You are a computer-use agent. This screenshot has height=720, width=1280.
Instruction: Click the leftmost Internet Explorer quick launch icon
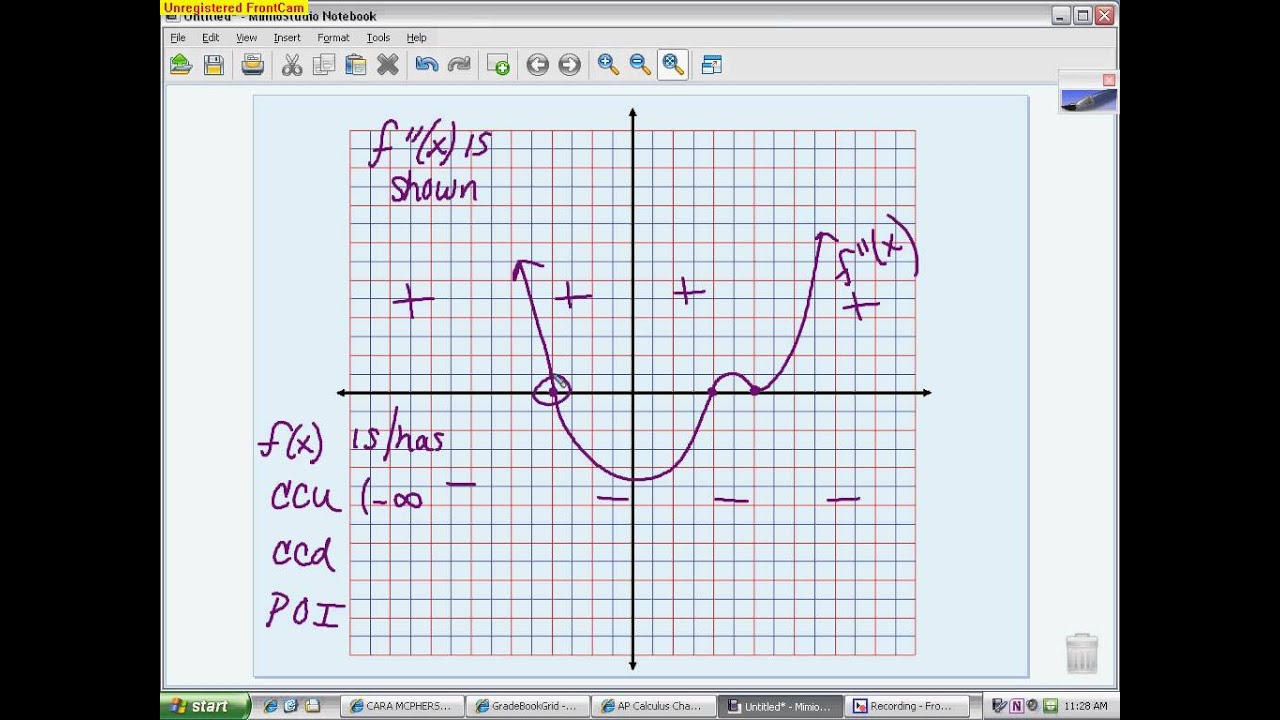(271, 706)
